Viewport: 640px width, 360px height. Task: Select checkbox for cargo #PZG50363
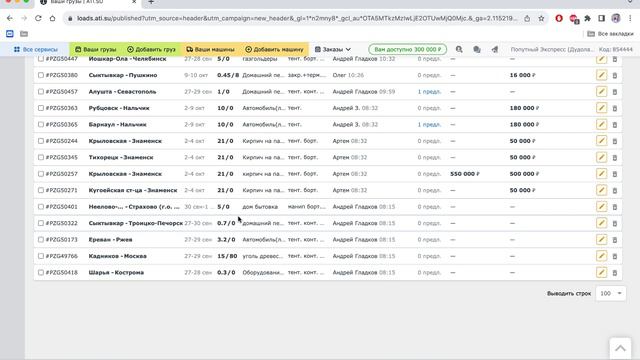41,108
